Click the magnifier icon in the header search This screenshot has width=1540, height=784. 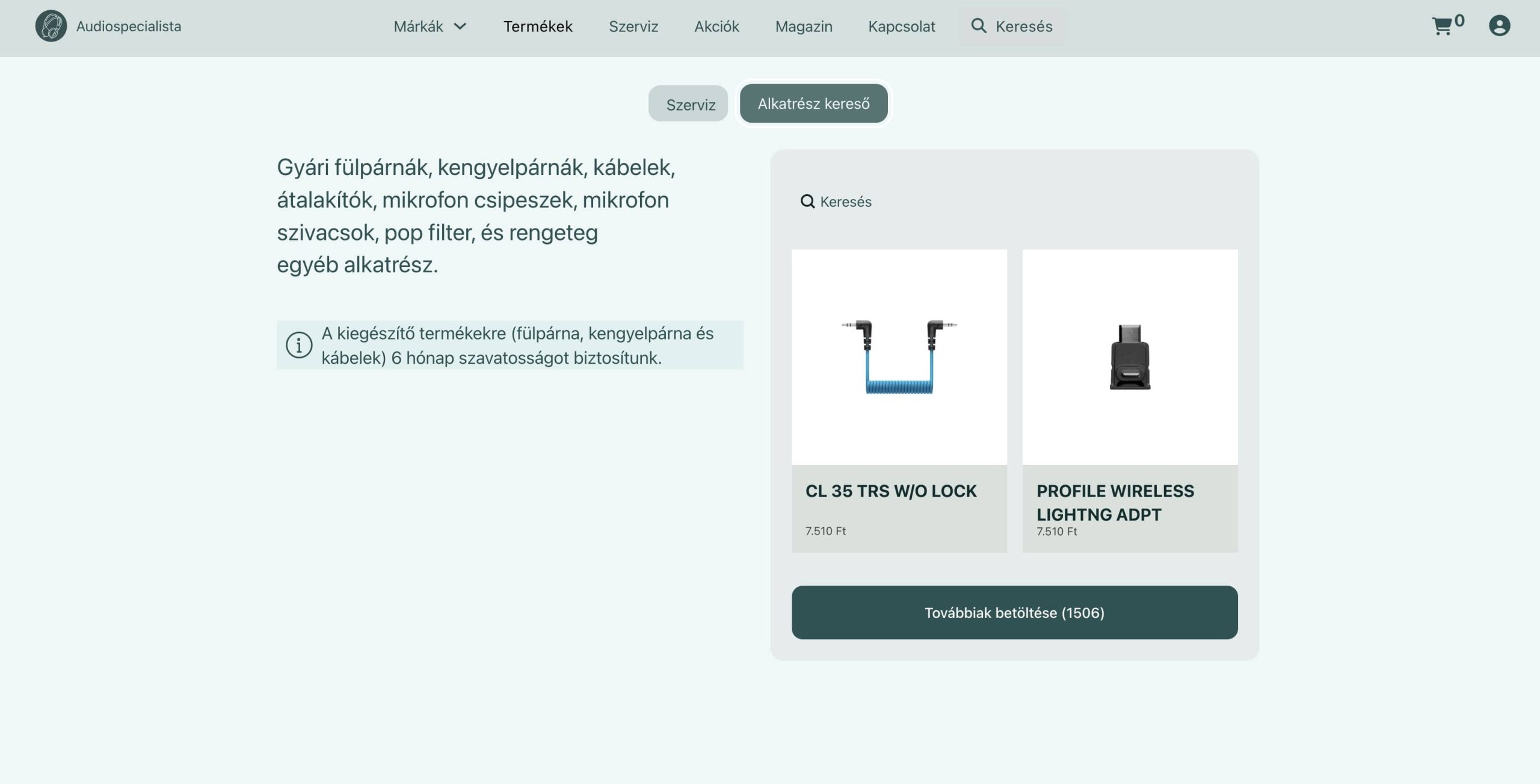pyautogui.click(x=979, y=26)
